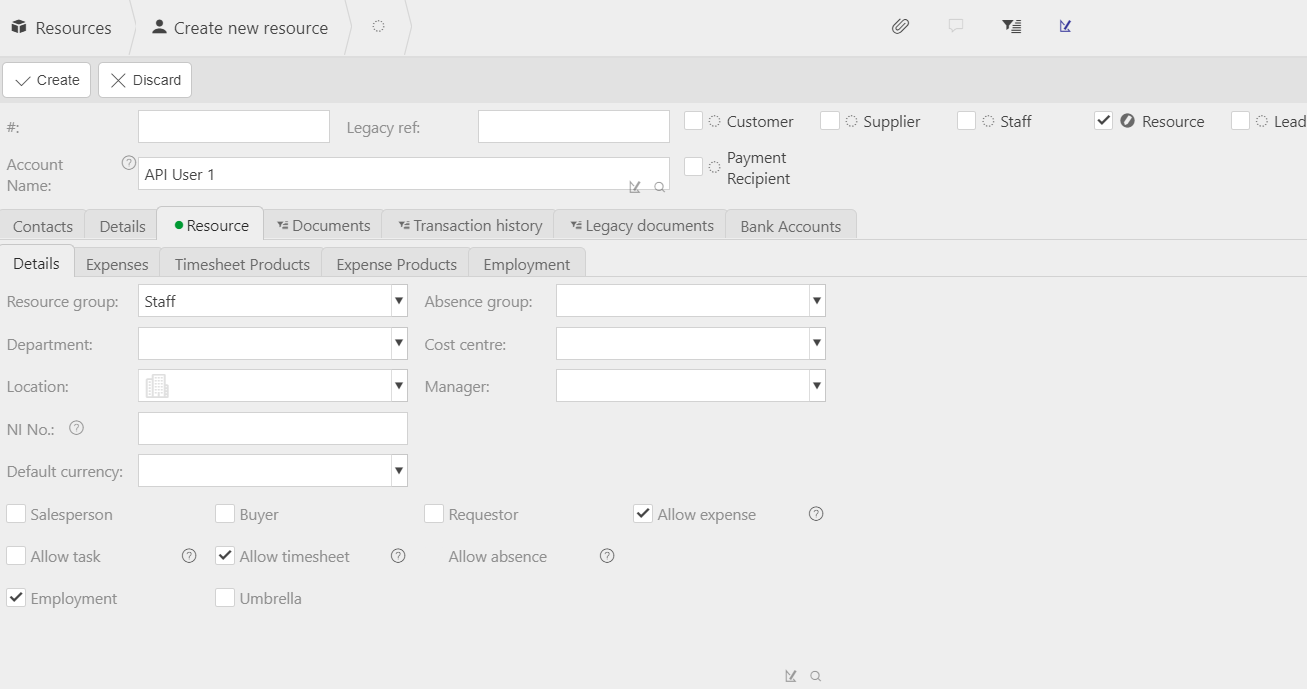Click the building icon in Location field
Screen dimensions: 1307x689
157,386
